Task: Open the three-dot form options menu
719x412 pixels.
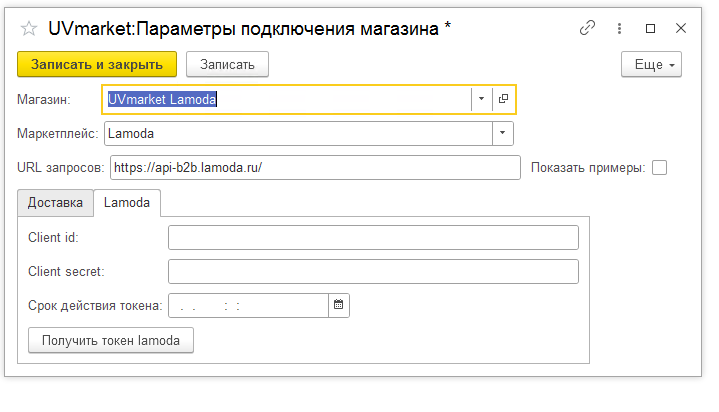Action: coord(619,28)
